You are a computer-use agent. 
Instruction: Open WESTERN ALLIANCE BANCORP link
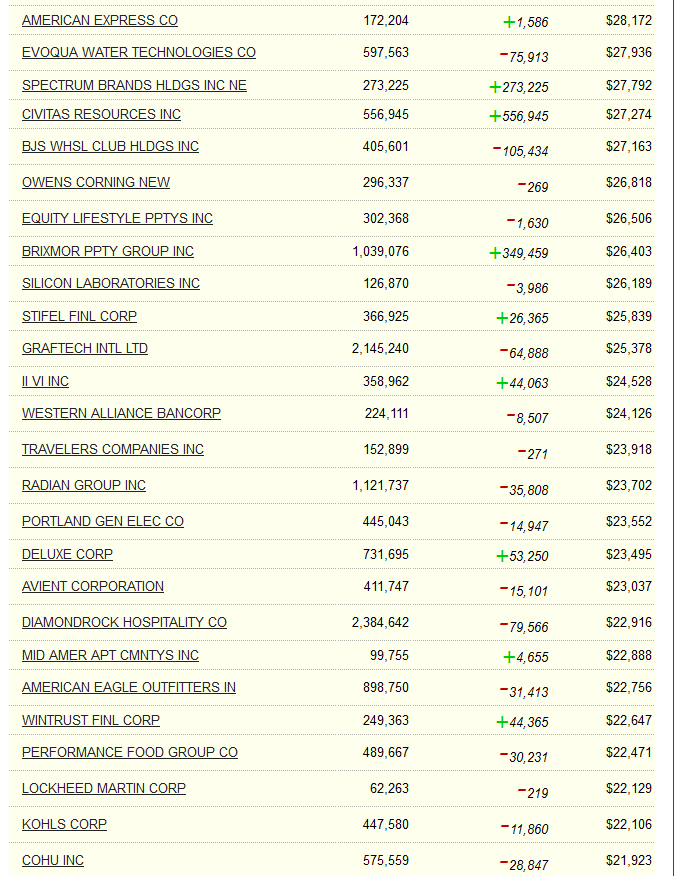(x=121, y=413)
